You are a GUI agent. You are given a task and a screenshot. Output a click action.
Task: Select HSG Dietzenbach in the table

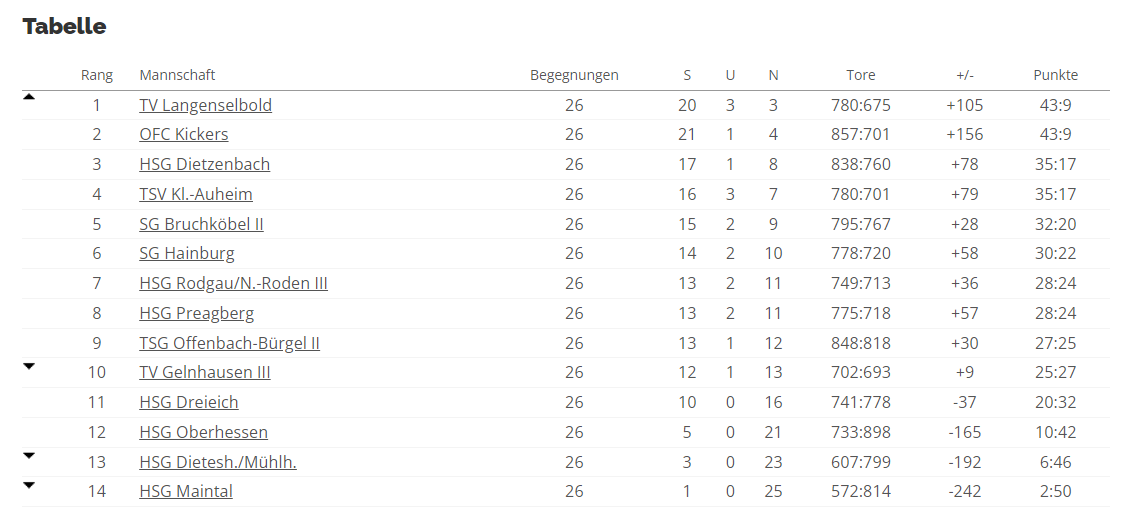(x=205, y=165)
